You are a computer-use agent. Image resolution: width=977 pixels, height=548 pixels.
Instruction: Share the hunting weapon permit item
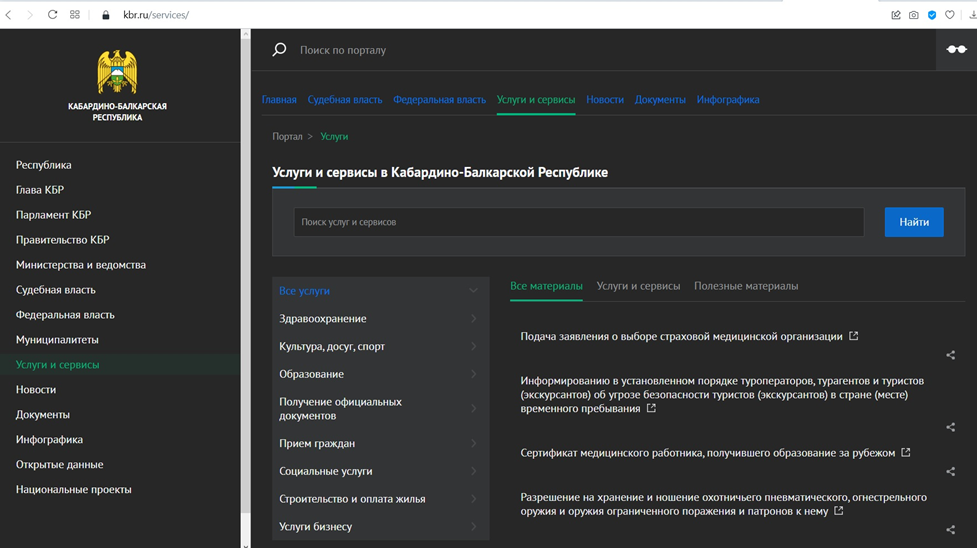click(950, 530)
